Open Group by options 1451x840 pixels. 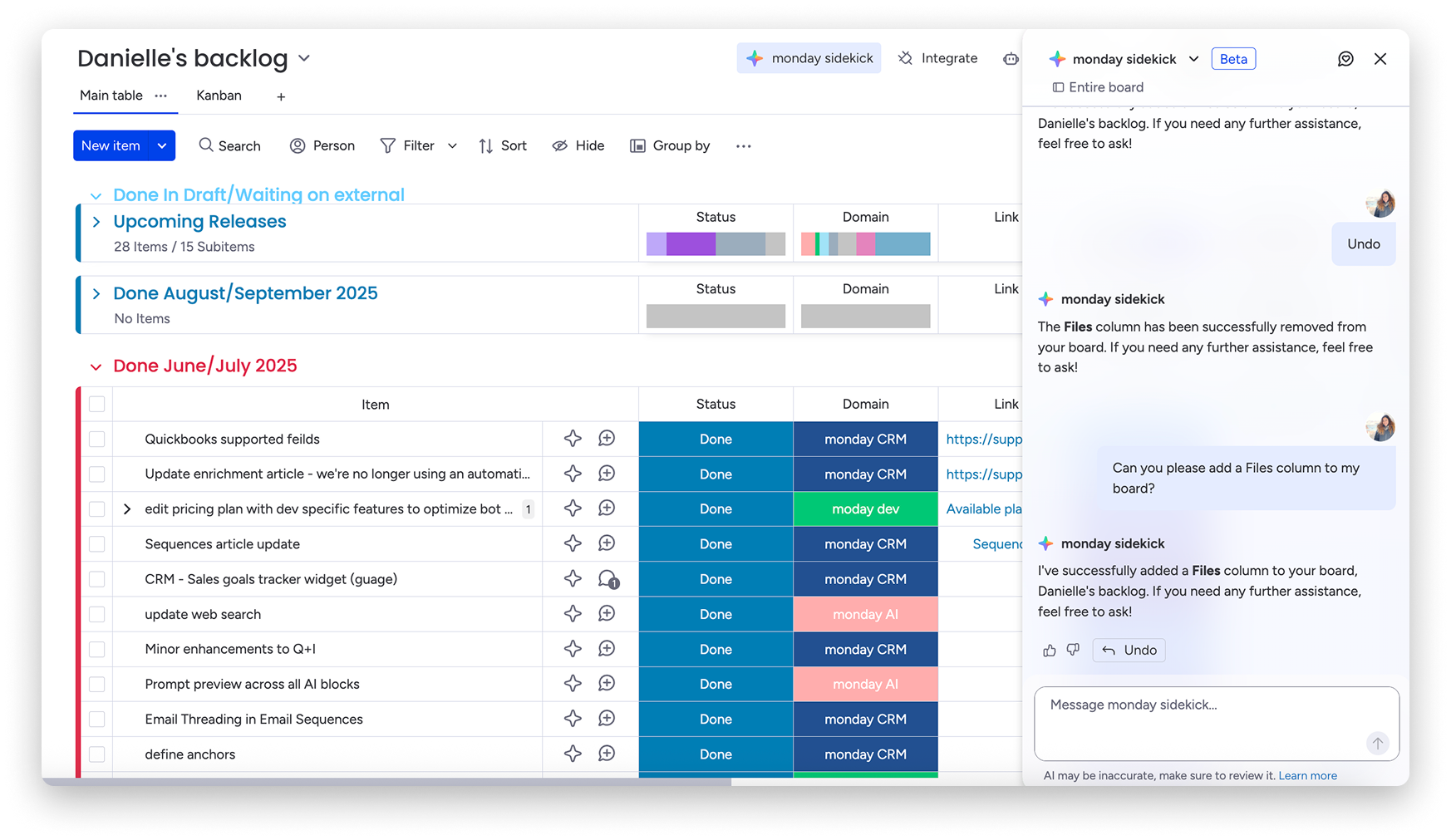point(670,145)
